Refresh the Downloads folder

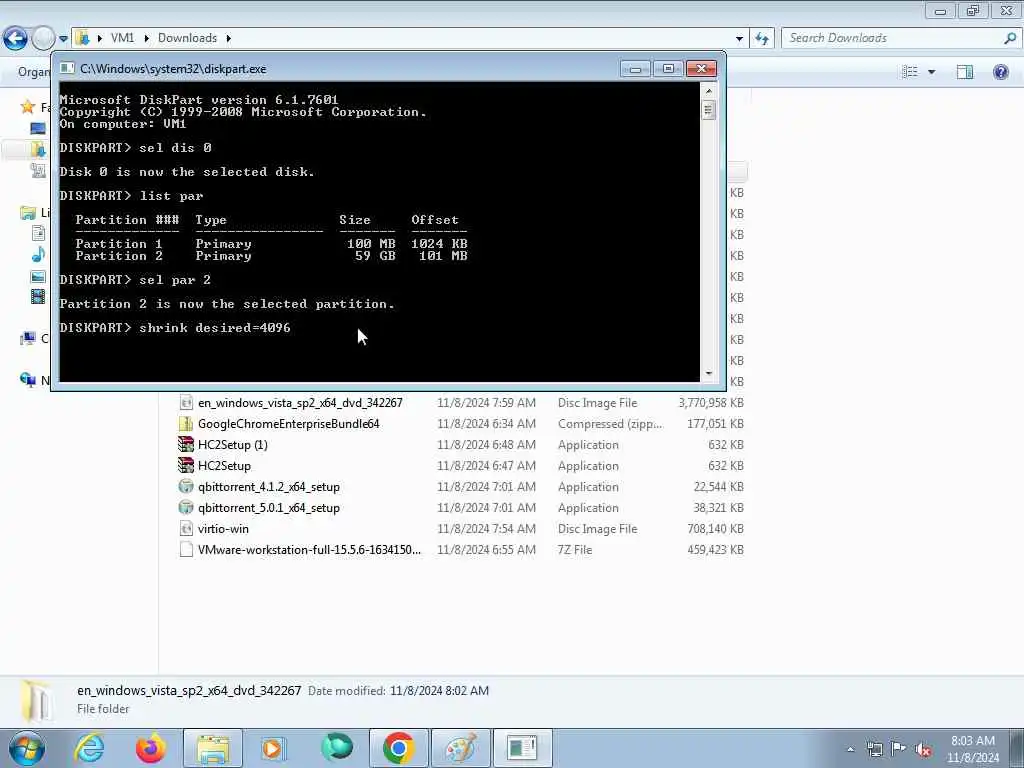click(762, 39)
